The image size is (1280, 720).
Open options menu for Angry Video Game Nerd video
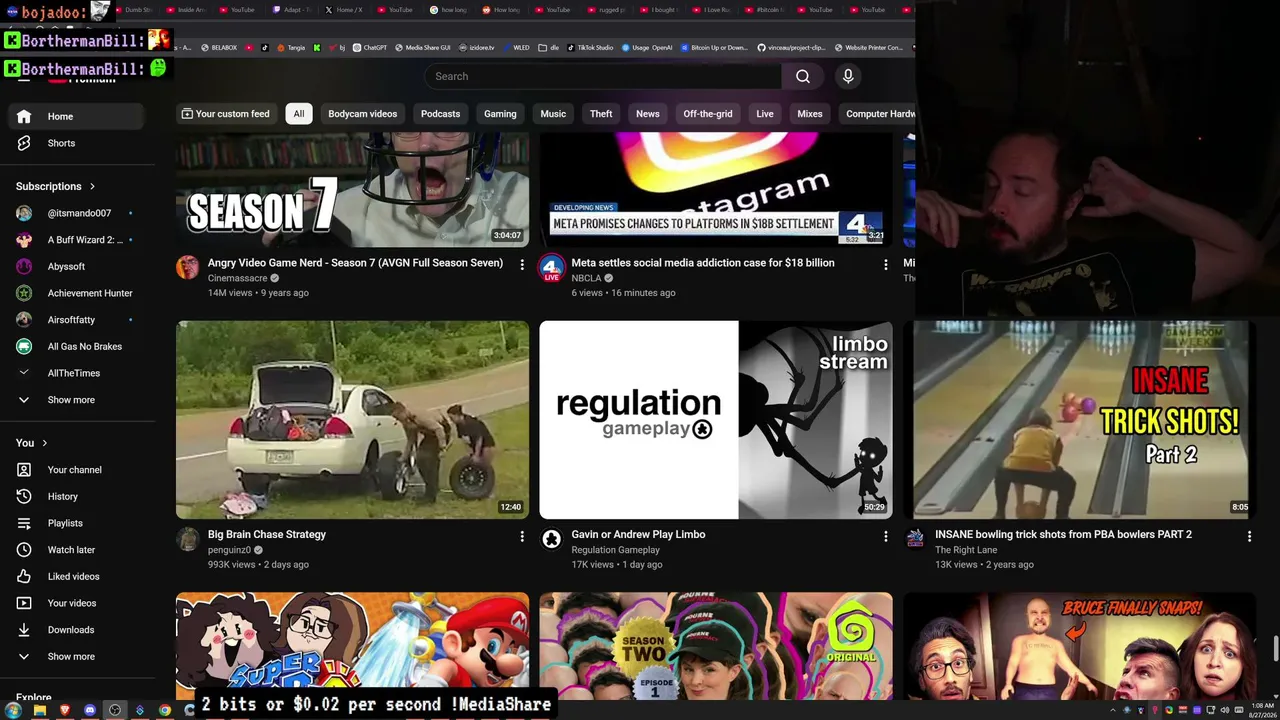point(521,264)
